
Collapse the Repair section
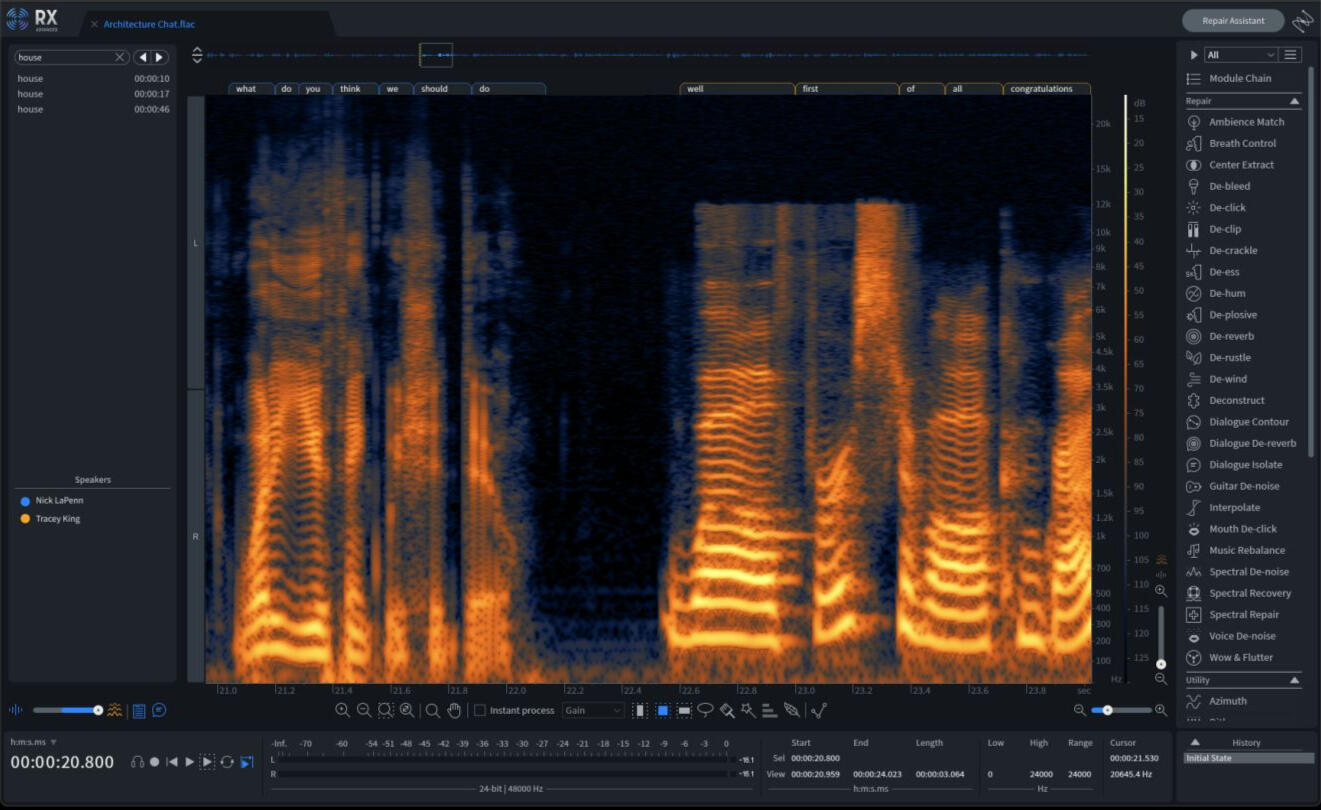1294,101
